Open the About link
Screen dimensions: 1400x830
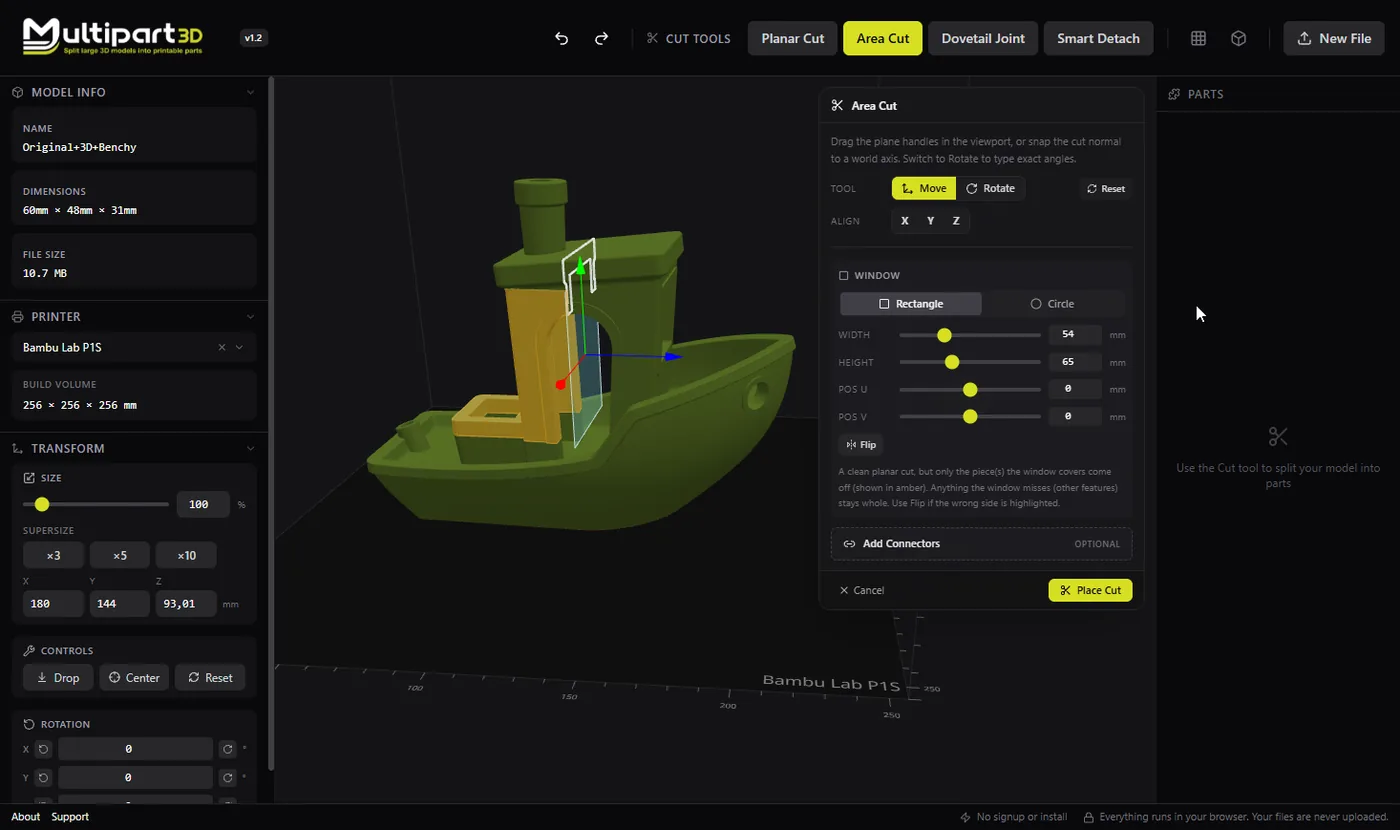click(26, 817)
